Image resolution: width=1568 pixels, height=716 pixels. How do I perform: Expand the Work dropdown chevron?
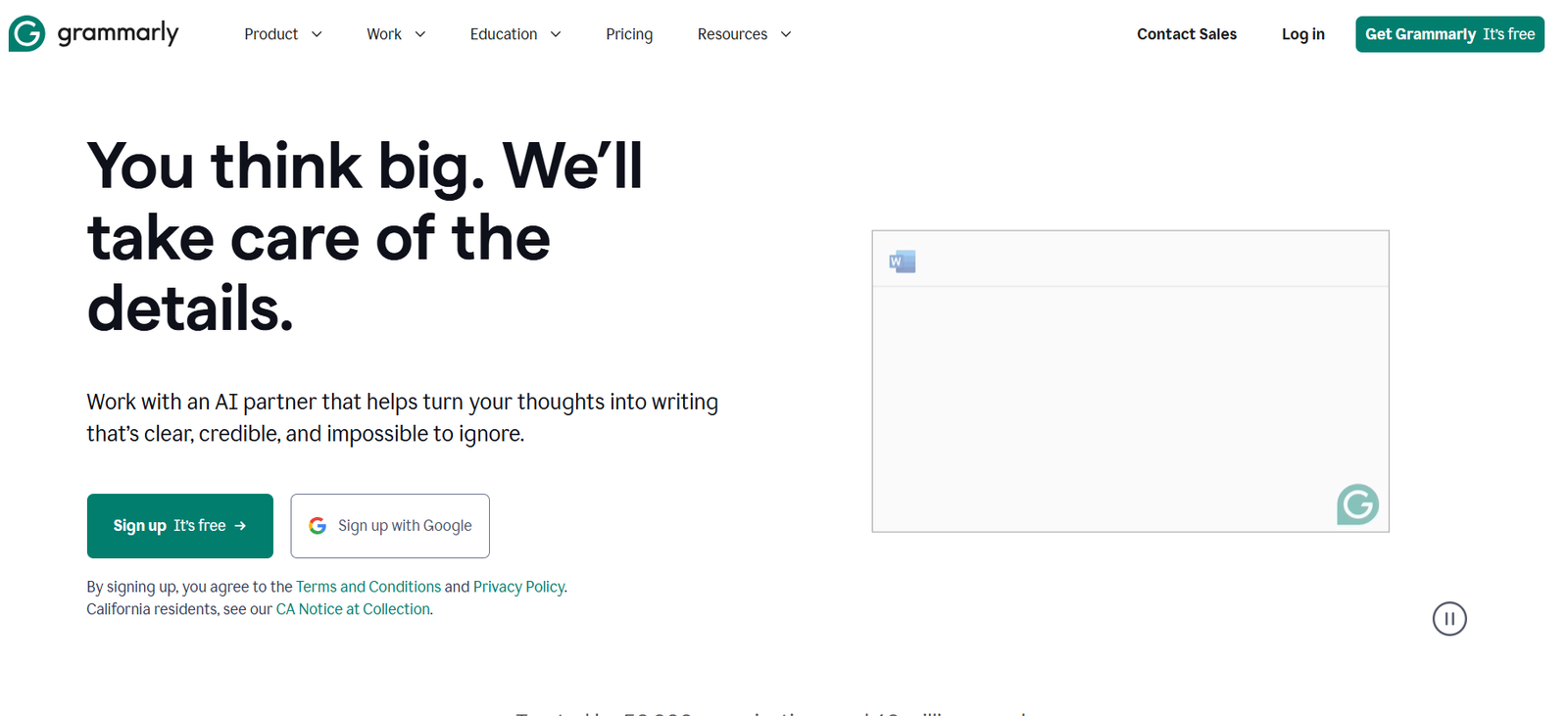[420, 34]
